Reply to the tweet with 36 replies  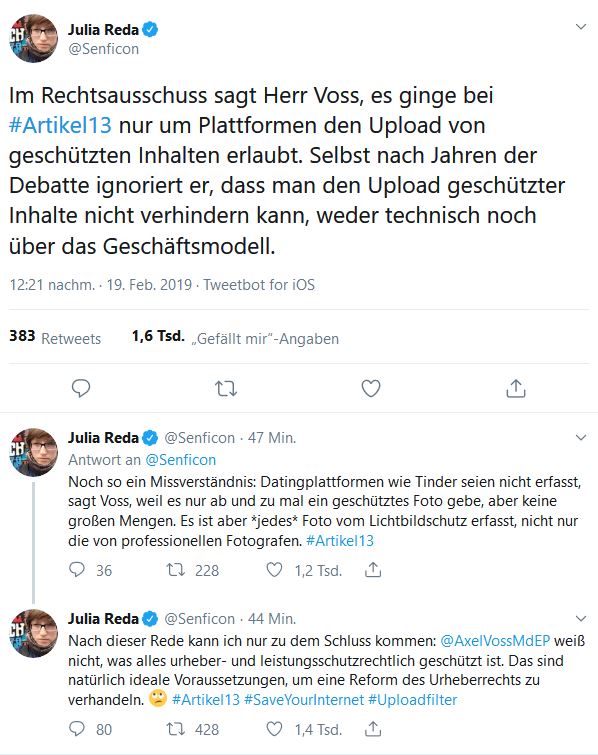click(77, 570)
